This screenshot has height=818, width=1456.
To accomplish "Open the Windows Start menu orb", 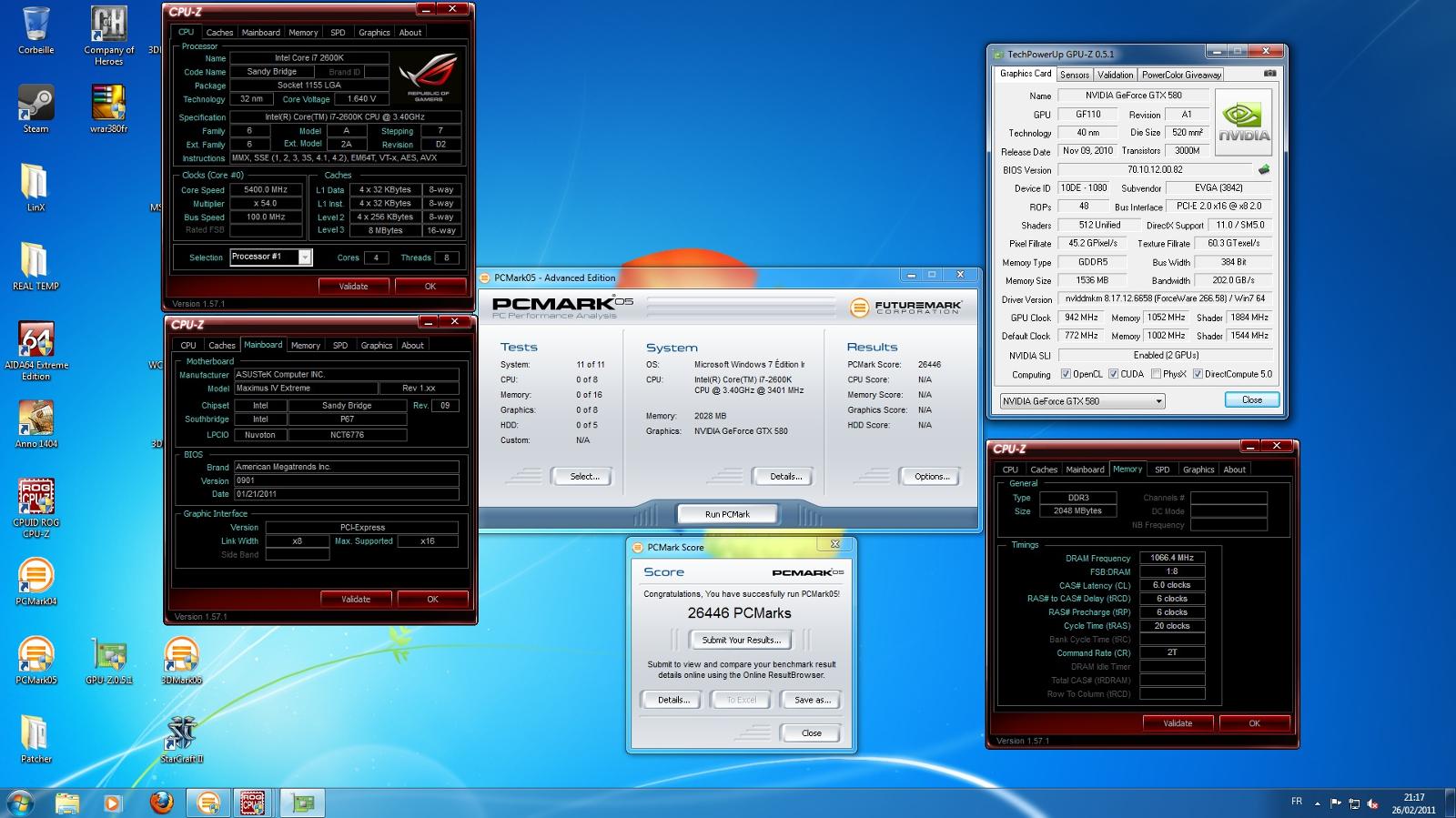I will [x=19, y=803].
